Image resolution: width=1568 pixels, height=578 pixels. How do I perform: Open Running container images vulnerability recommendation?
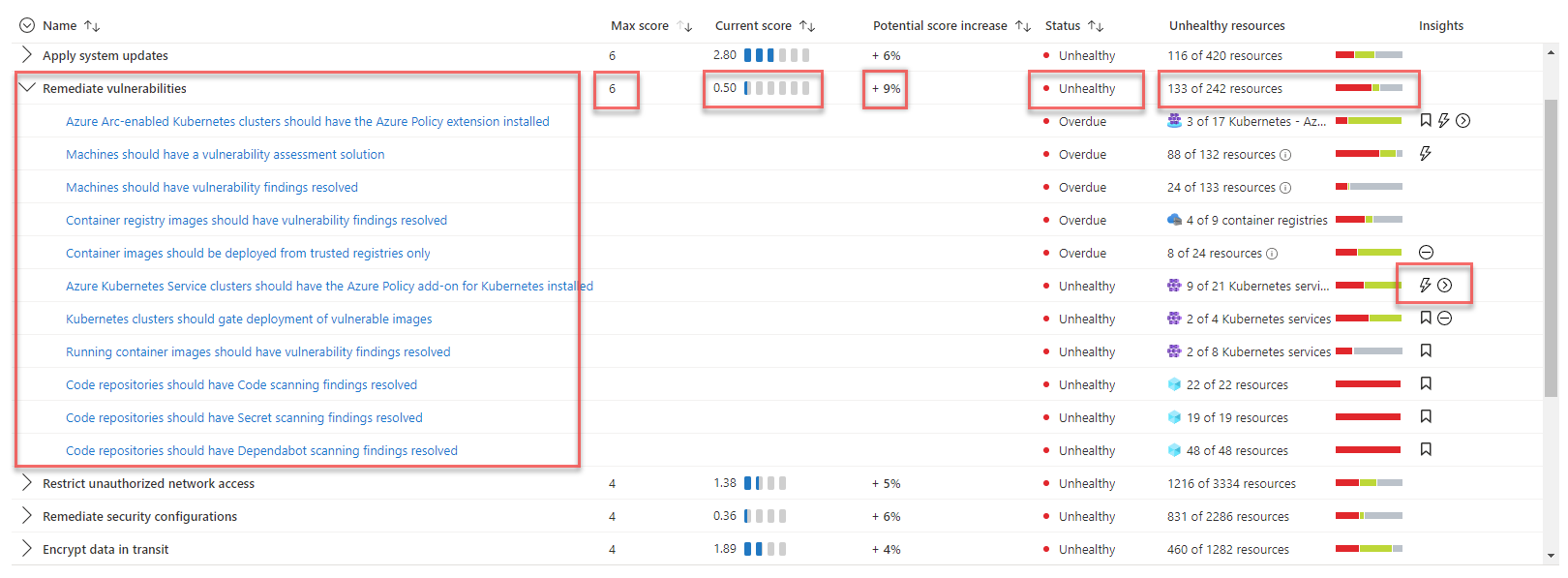(258, 351)
